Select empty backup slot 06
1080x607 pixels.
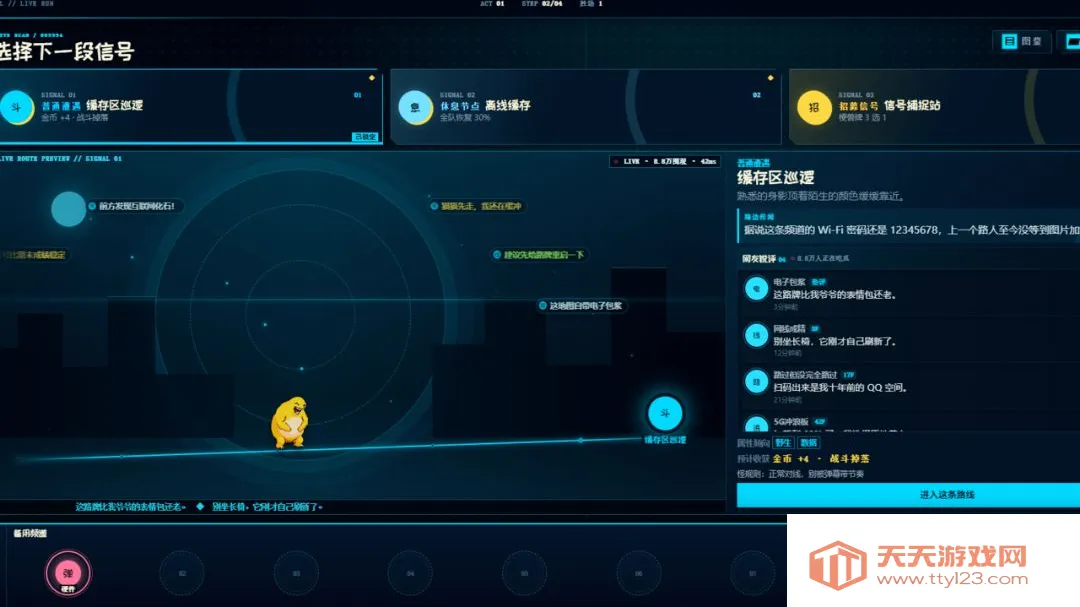coord(638,573)
